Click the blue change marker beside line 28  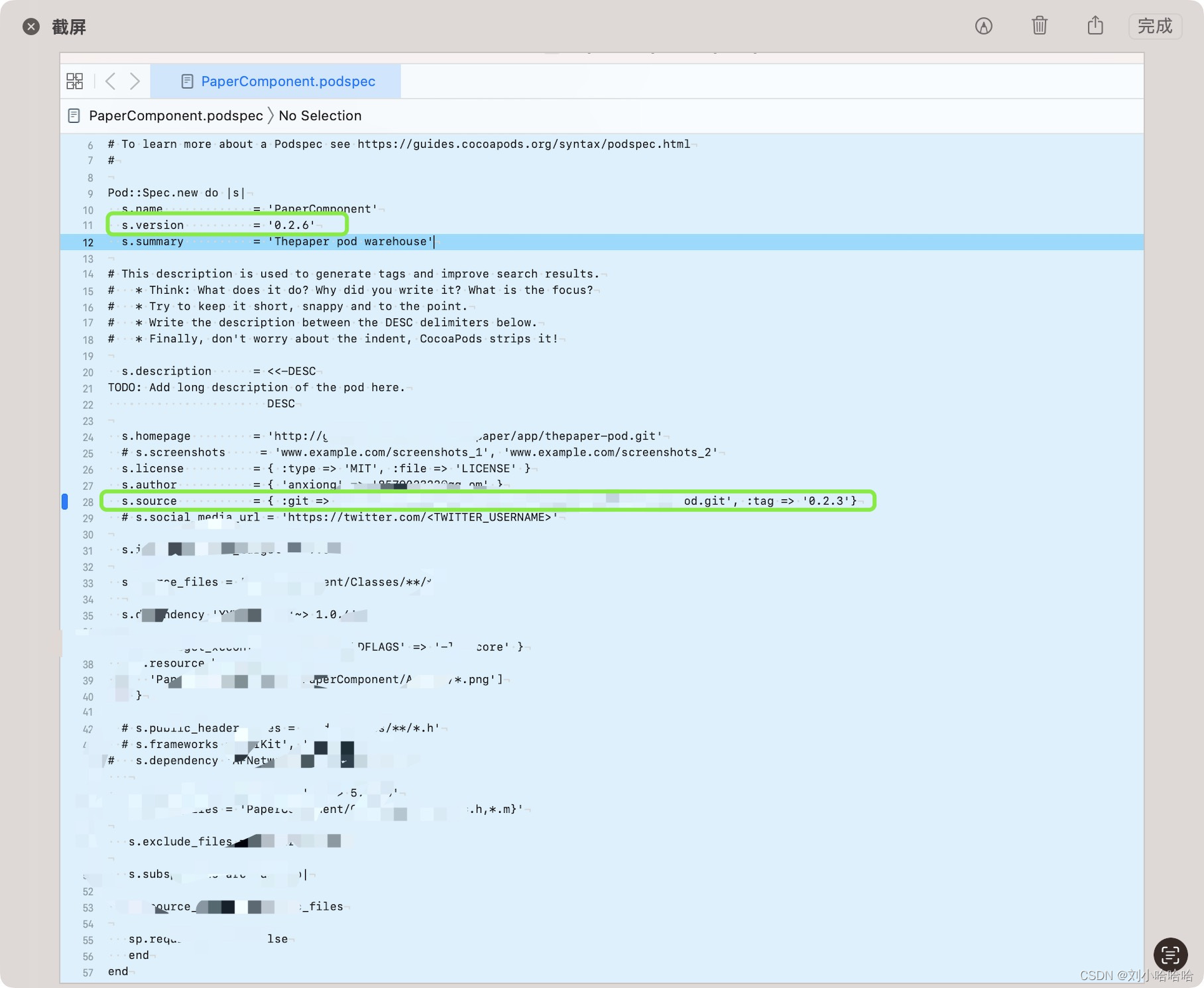click(64, 501)
